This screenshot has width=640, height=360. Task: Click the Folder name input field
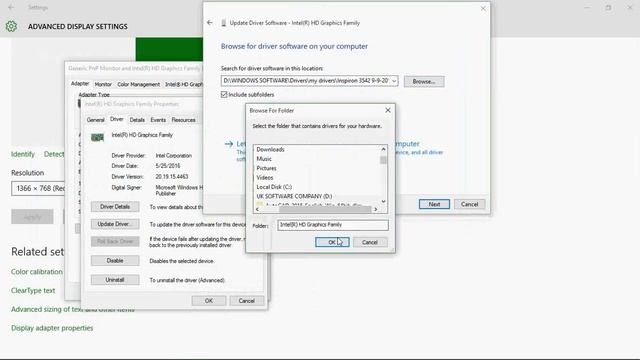(333, 225)
